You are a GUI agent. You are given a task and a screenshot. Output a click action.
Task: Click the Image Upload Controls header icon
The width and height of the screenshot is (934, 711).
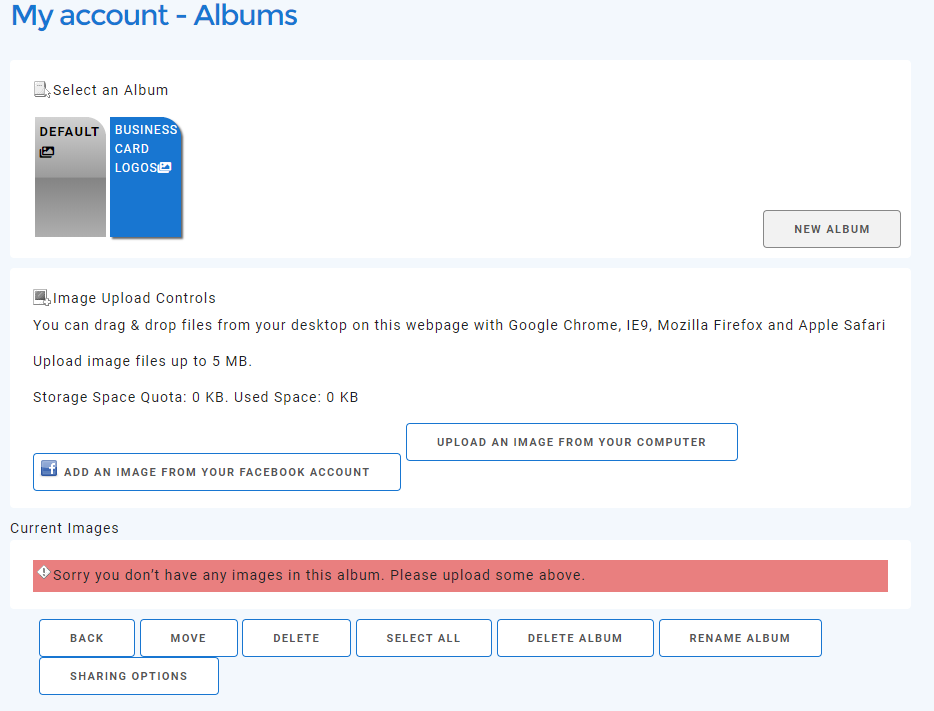[41, 298]
